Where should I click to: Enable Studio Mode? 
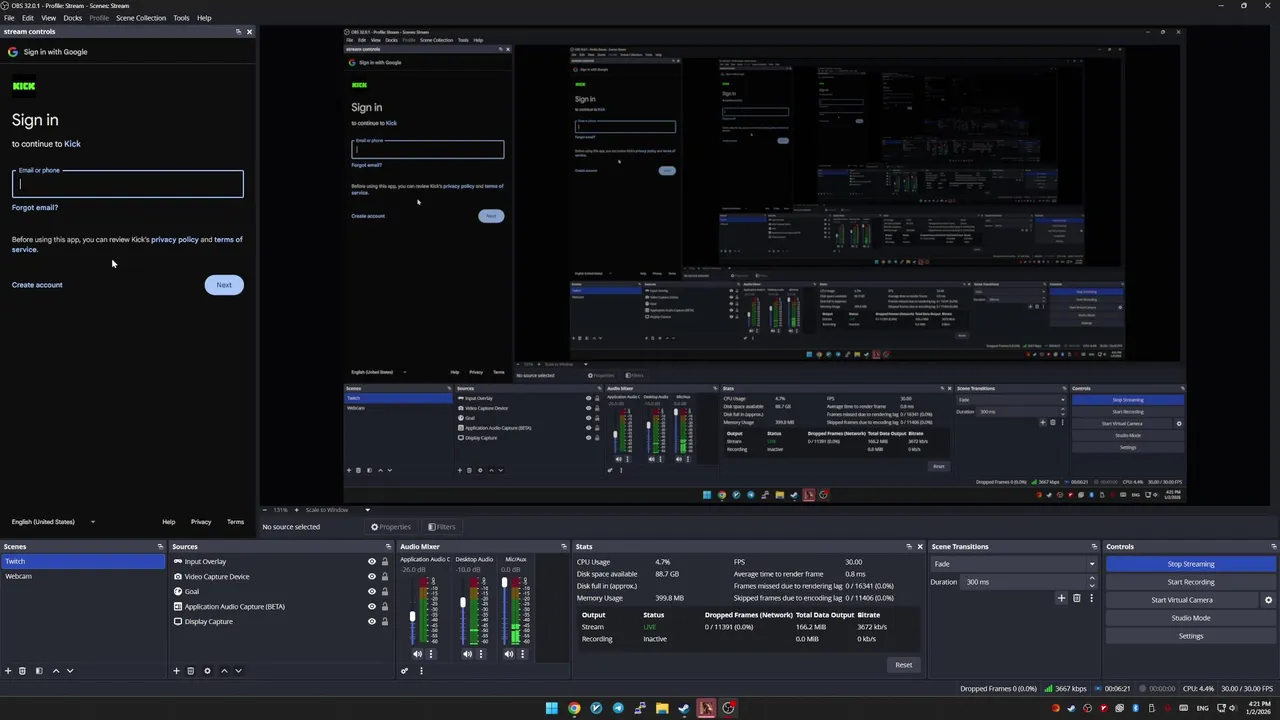coord(1191,618)
